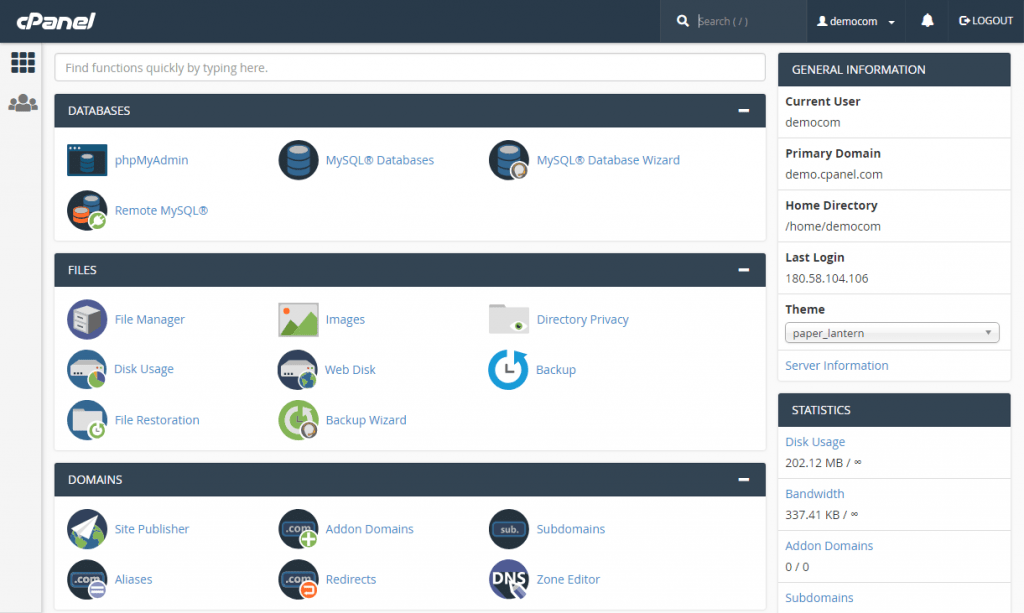Open the File Restoration icon
The image size is (1024, 613).
pos(87,420)
